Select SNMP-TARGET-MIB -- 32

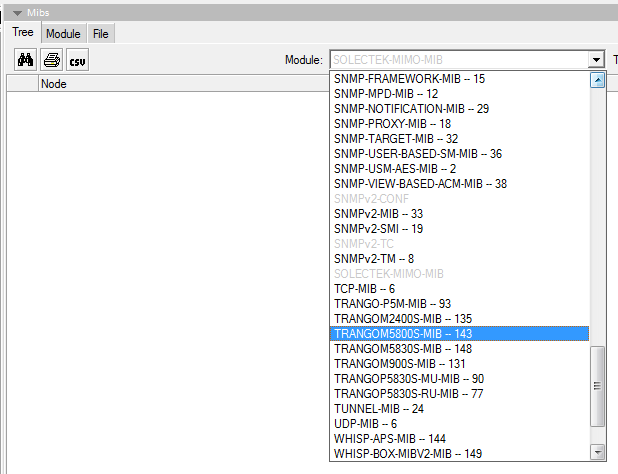460,139
